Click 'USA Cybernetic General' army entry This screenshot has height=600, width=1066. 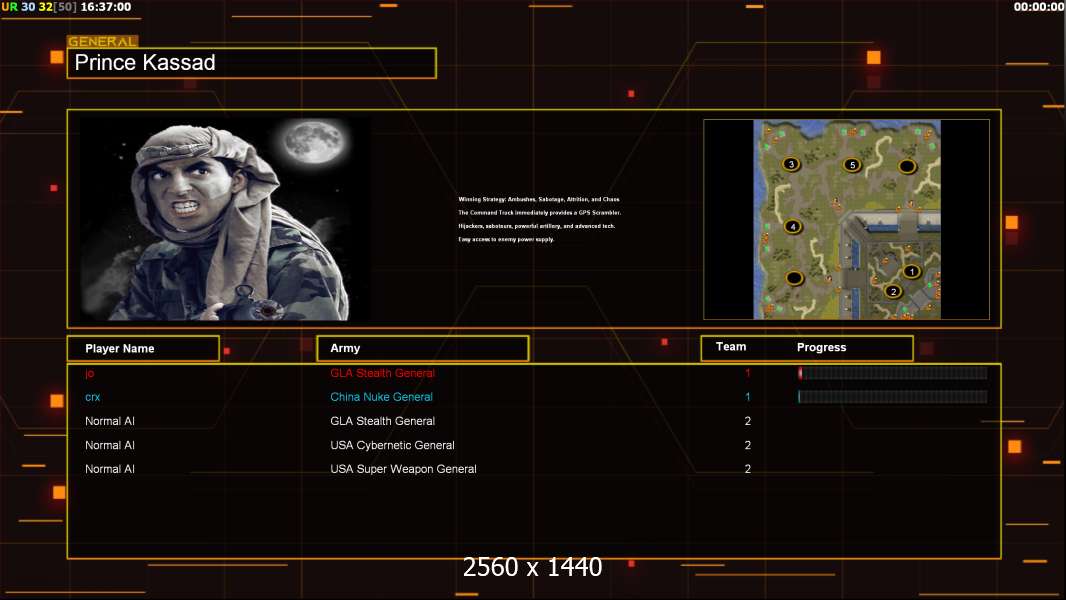coord(392,445)
